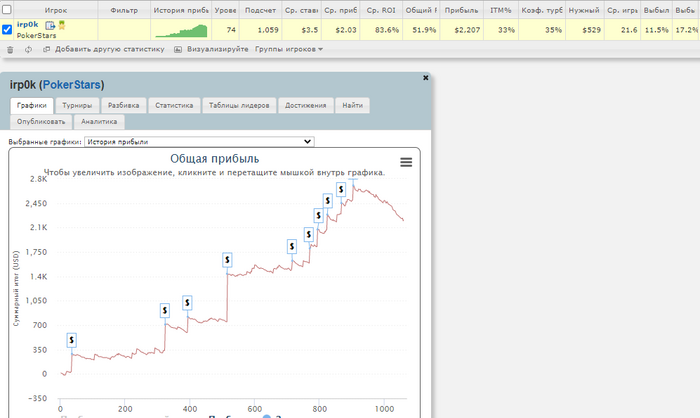Screen dimensions: 700x418
Task: Toggle the irp0k player row checkbox
Action: [x=7, y=29]
